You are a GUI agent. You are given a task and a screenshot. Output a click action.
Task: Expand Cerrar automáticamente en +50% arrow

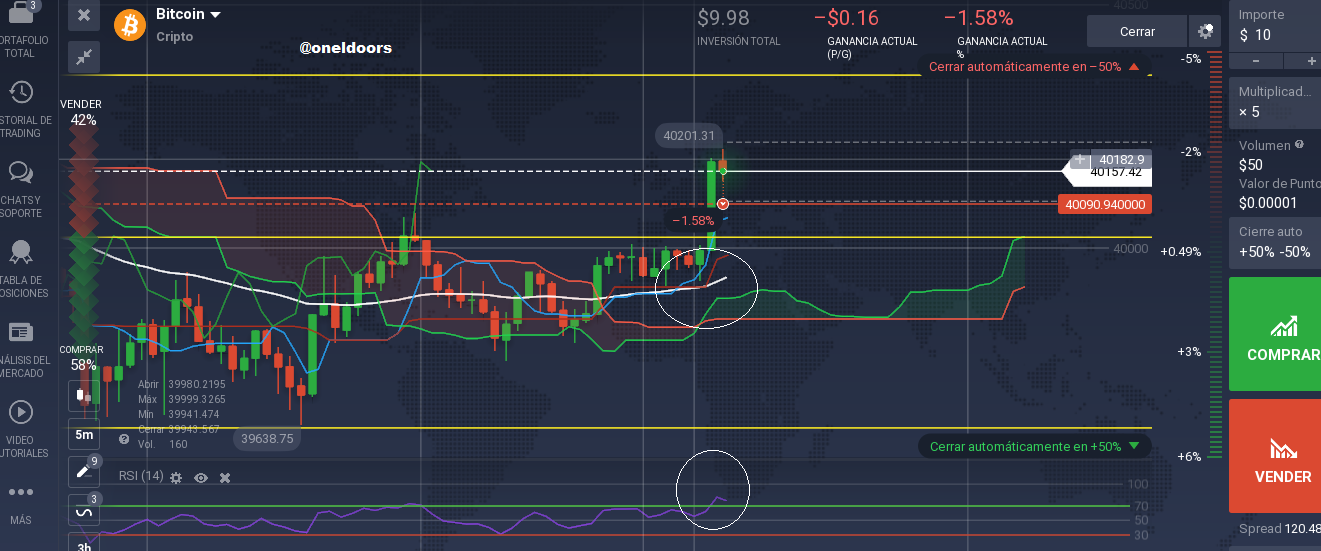click(1133, 446)
